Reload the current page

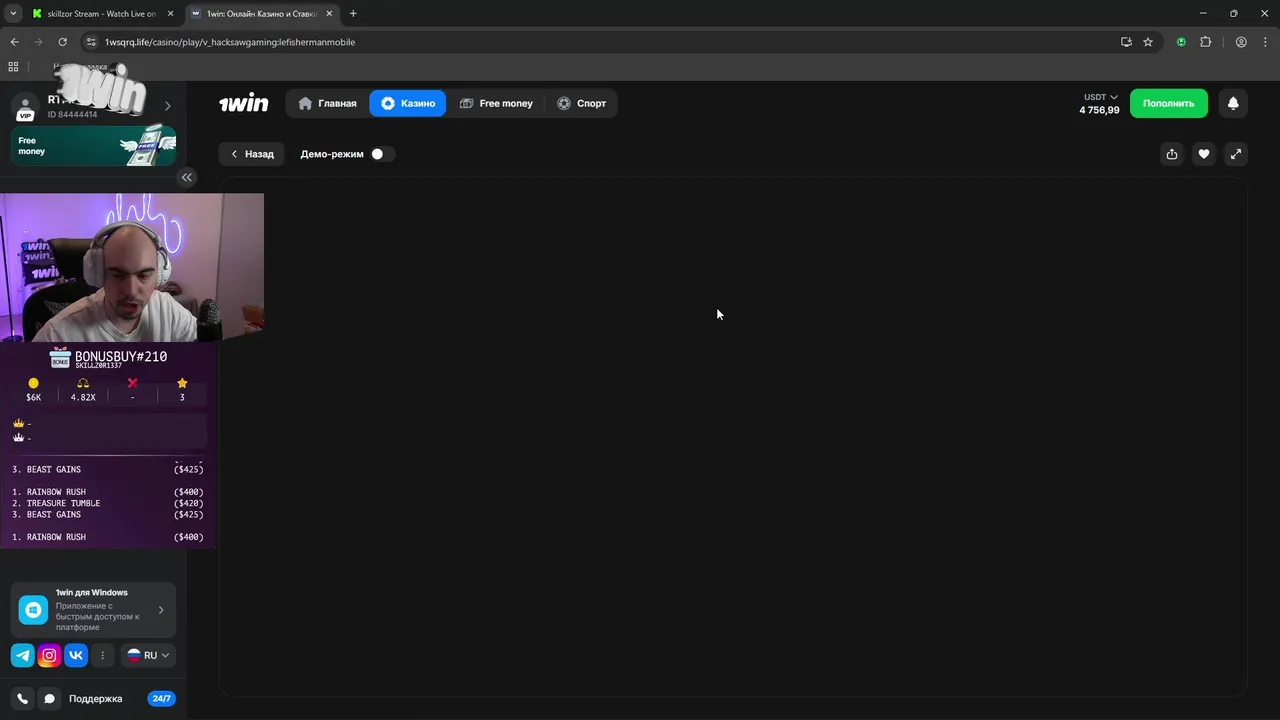pyautogui.click(x=62, y=42)
